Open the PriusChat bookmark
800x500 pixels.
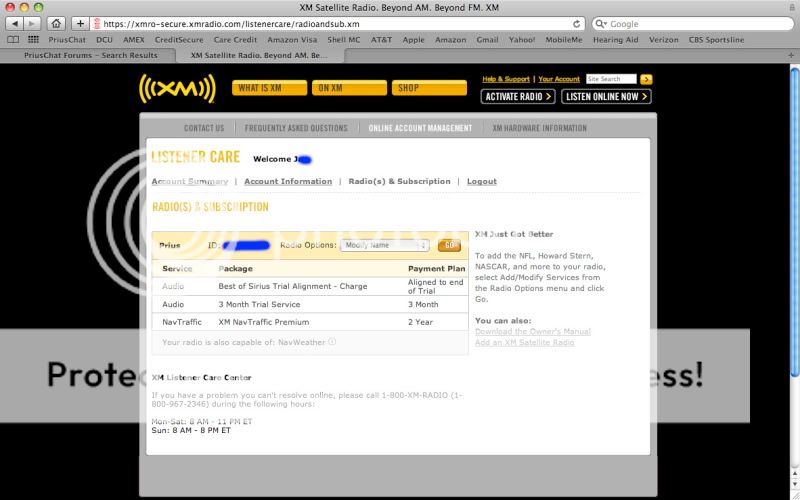tap(67, 39)
